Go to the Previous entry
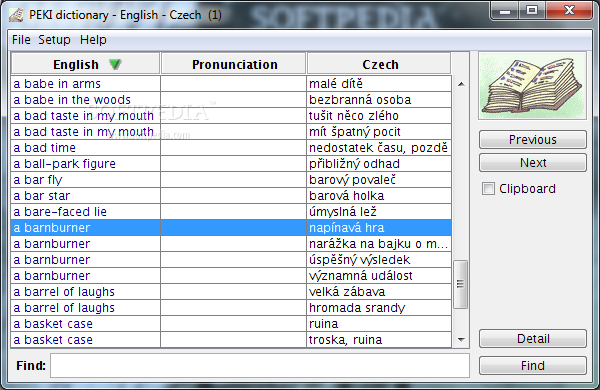This screenshot has height=390, width=600. [x=533, y=140]
